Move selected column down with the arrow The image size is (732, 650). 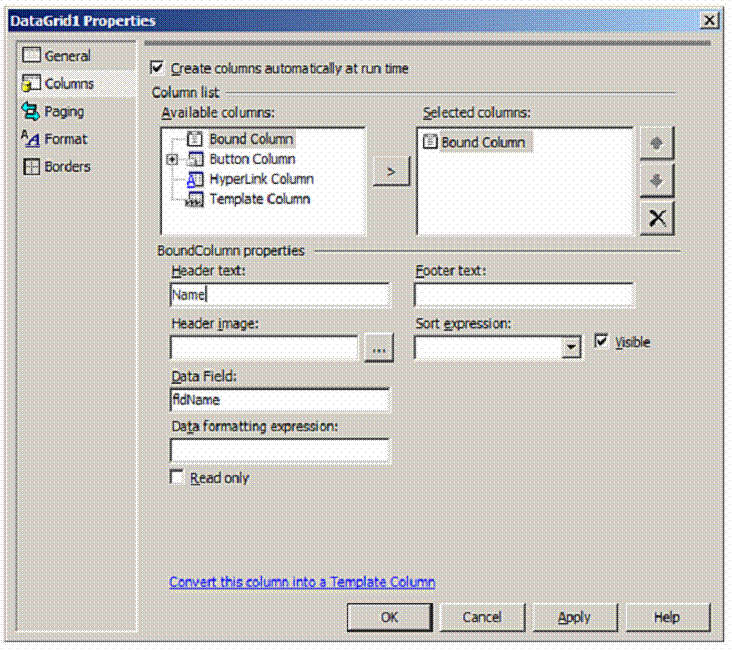656,180
